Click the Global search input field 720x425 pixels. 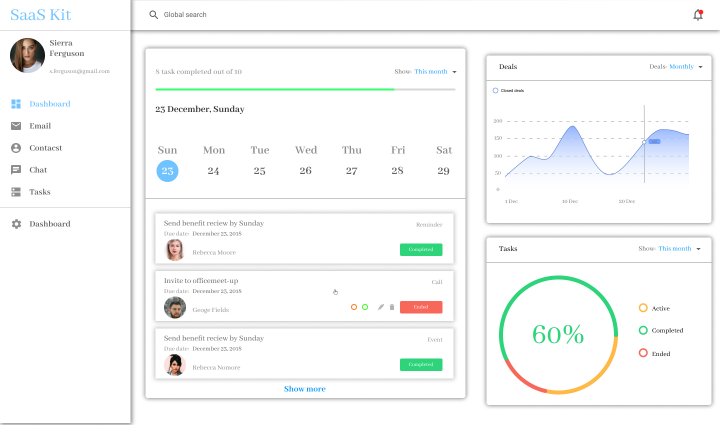pyautogui.click(x=185, y=15)
